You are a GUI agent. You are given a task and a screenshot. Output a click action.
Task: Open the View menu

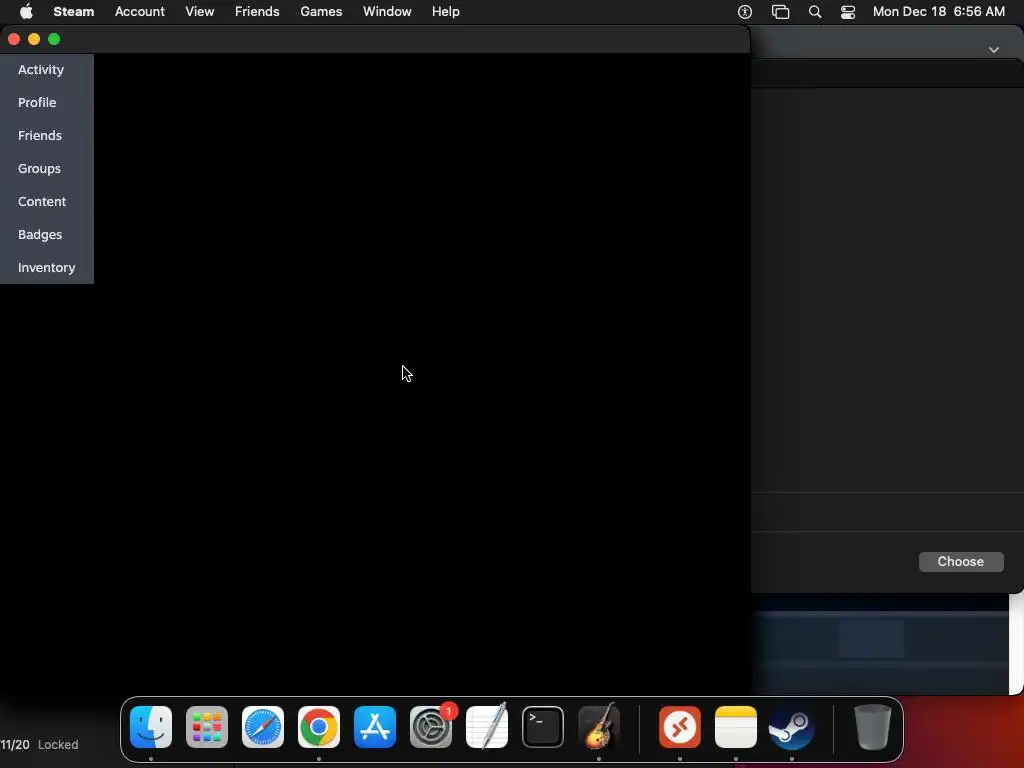point(200,12)
